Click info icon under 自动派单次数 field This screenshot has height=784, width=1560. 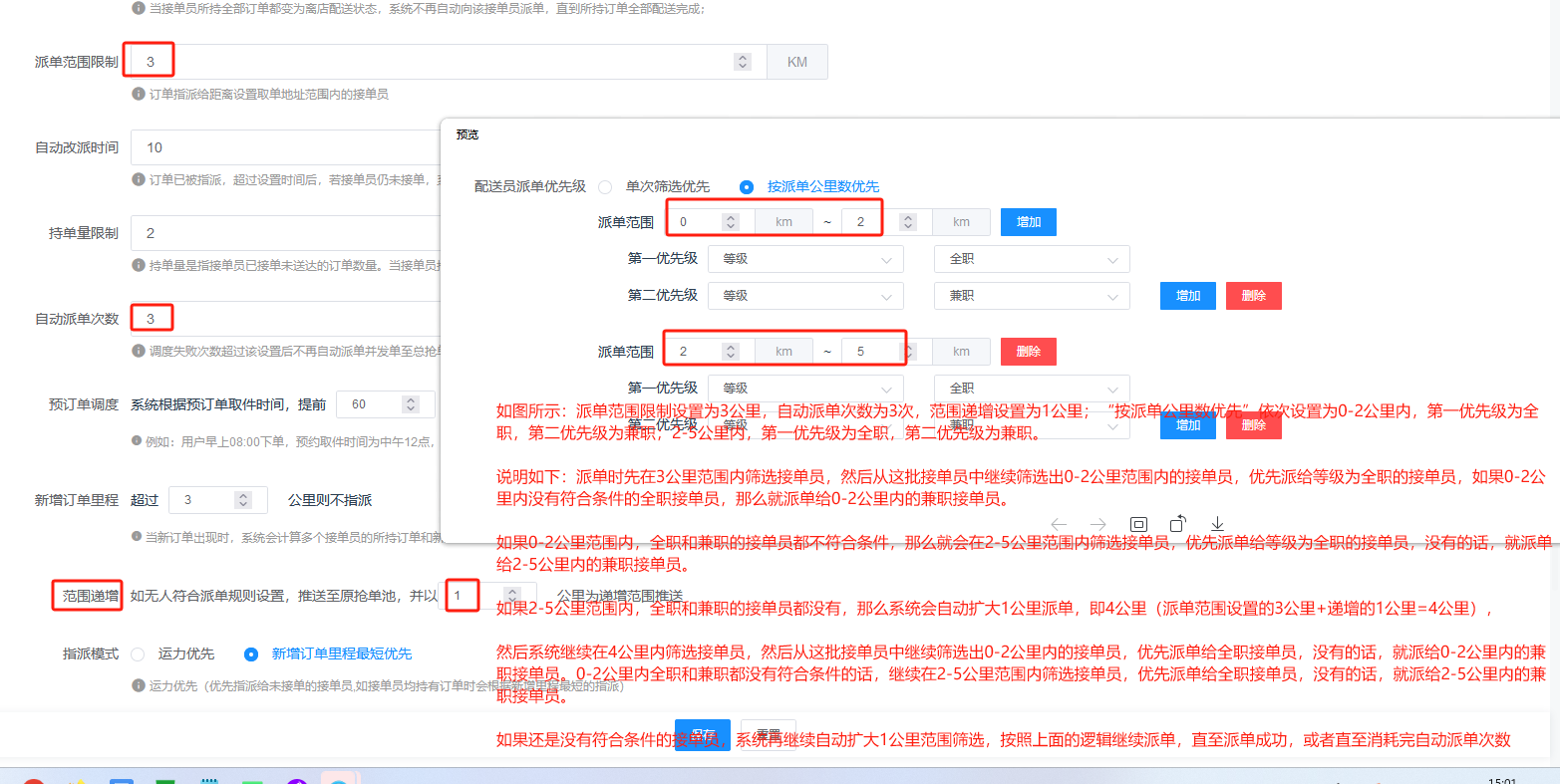[139, 351]
